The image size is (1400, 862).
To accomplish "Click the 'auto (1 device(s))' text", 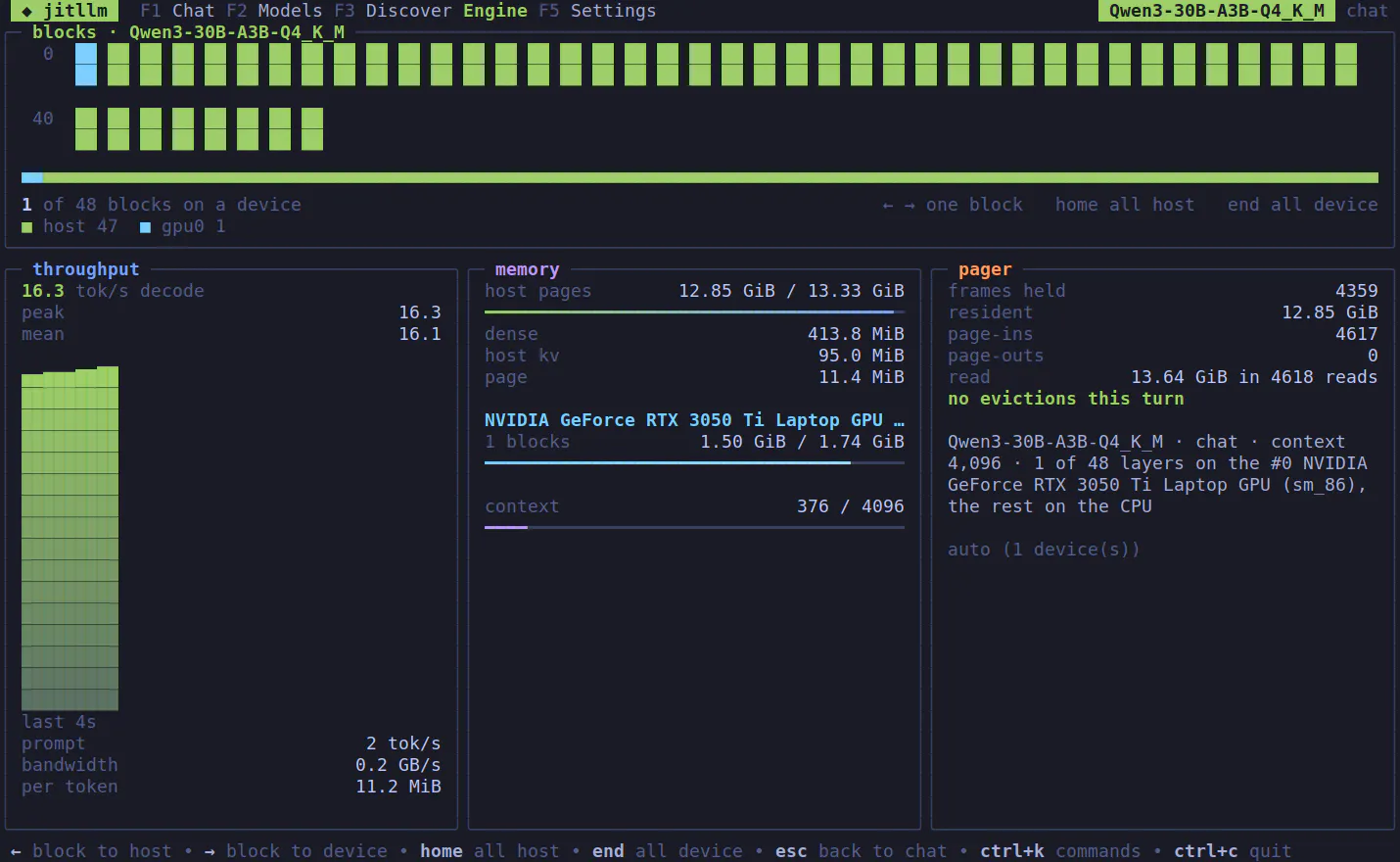I will 1044,550.
